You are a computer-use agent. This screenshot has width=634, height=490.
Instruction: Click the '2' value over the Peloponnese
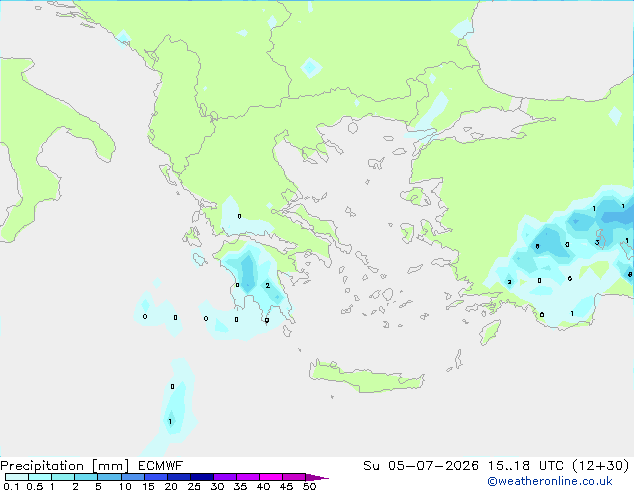268,285
